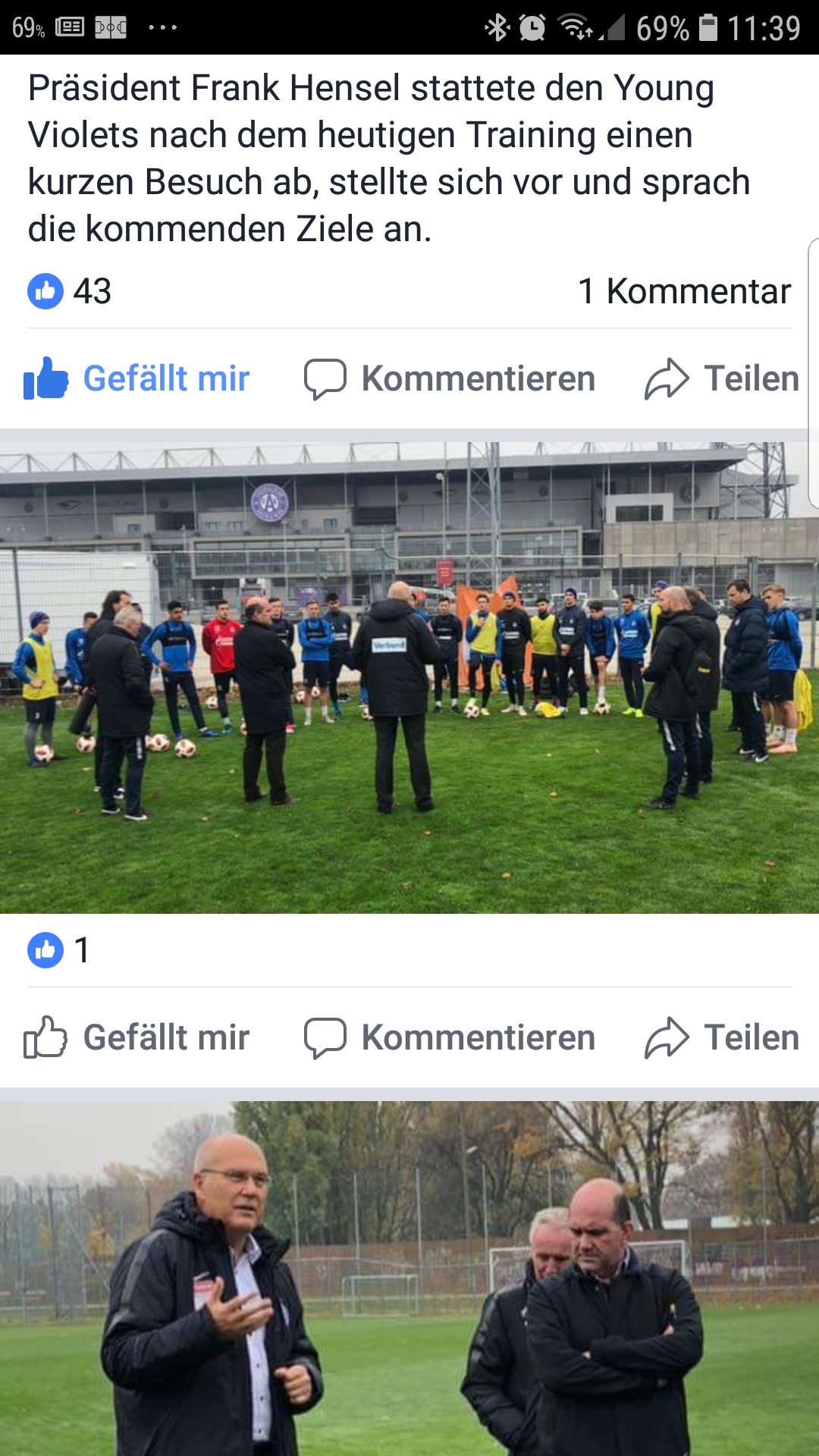
Task: Tap the three-dot notification overflow icon
Action: 162,28
